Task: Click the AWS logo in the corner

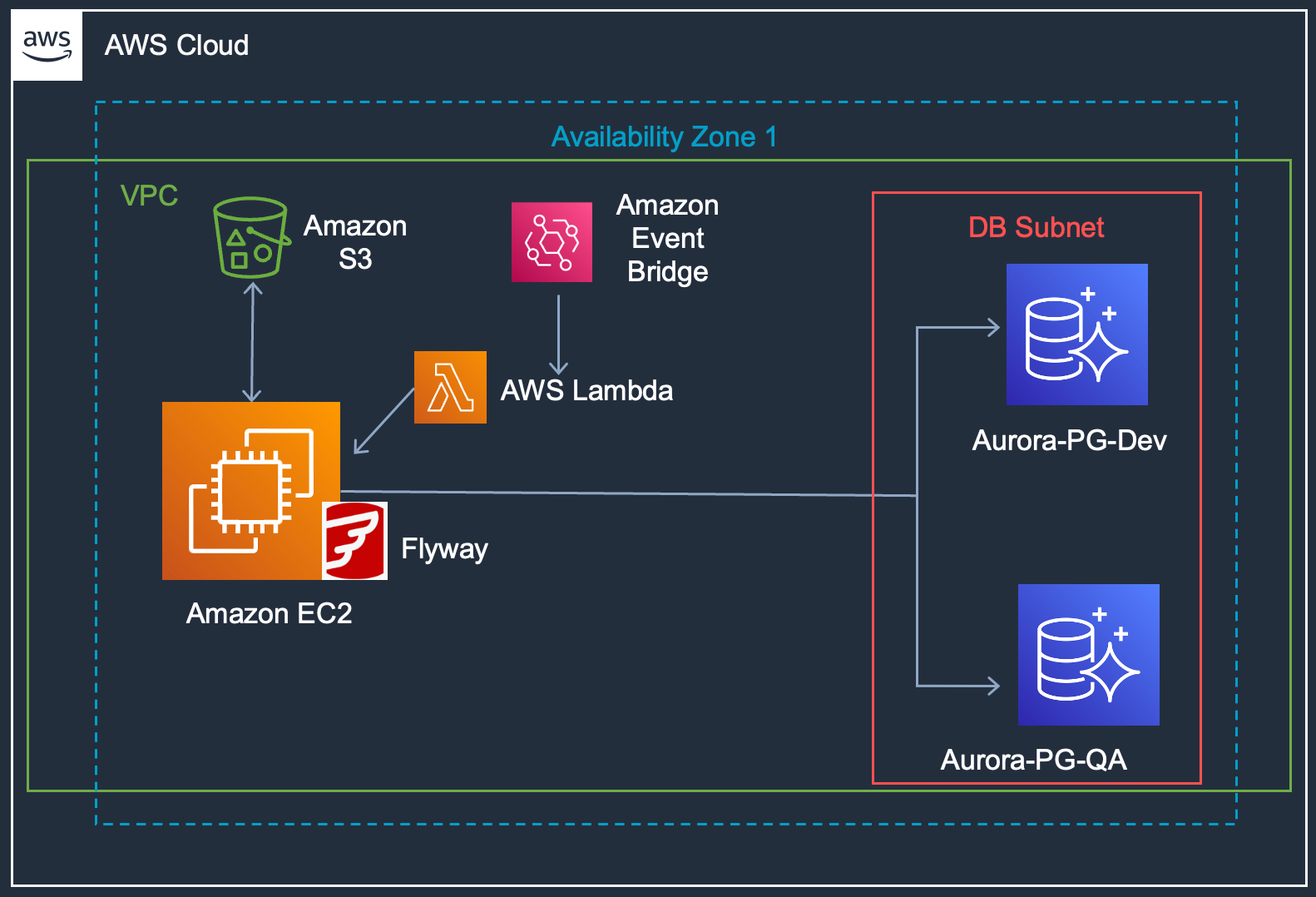Action: [47, 46]
